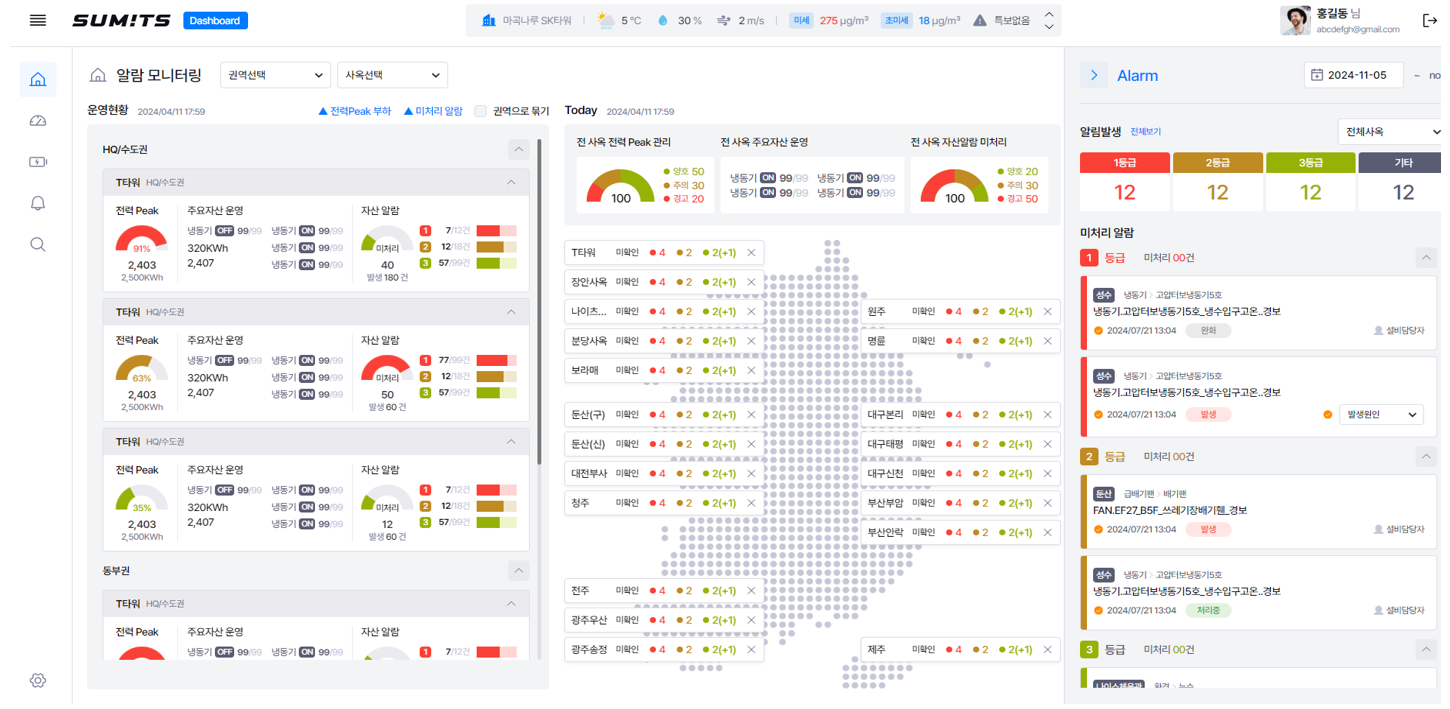The width and height of the screenshot is (1450, 709).
Task: Open the battery power sidebar icon
Action: click(38, 162)
